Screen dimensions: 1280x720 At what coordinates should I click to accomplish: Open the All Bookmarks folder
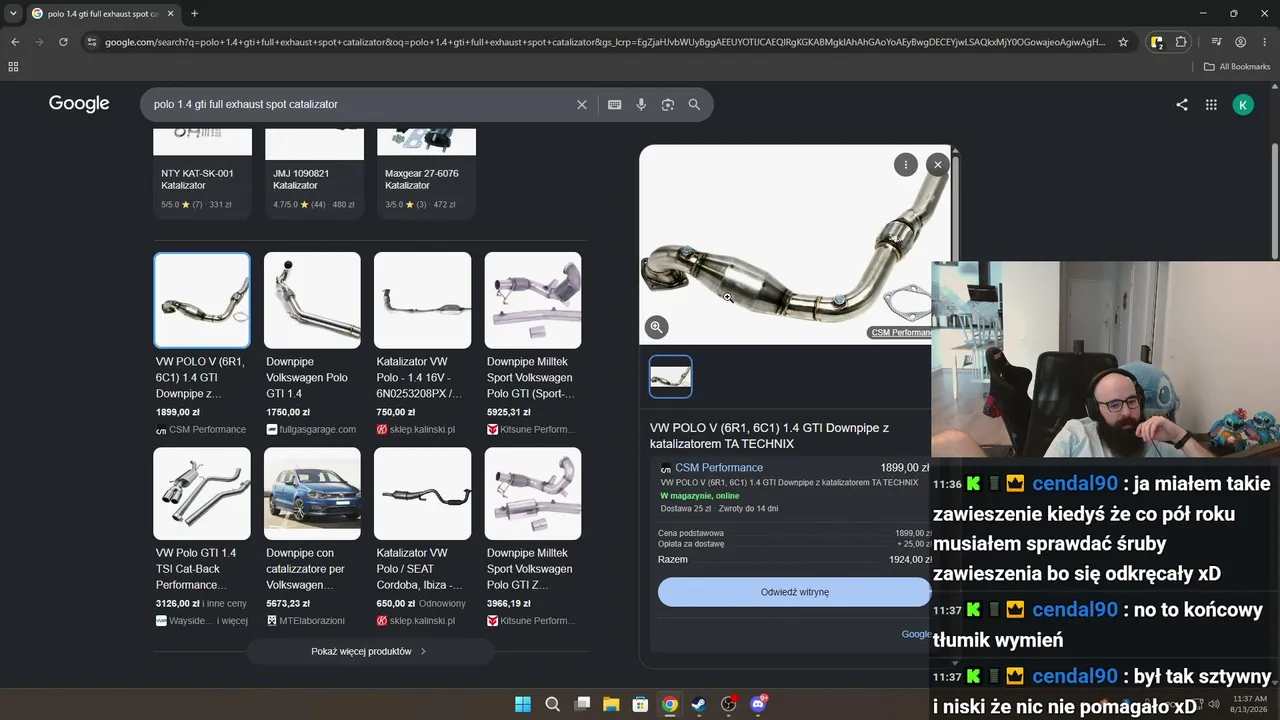(x=1237, y=67)
